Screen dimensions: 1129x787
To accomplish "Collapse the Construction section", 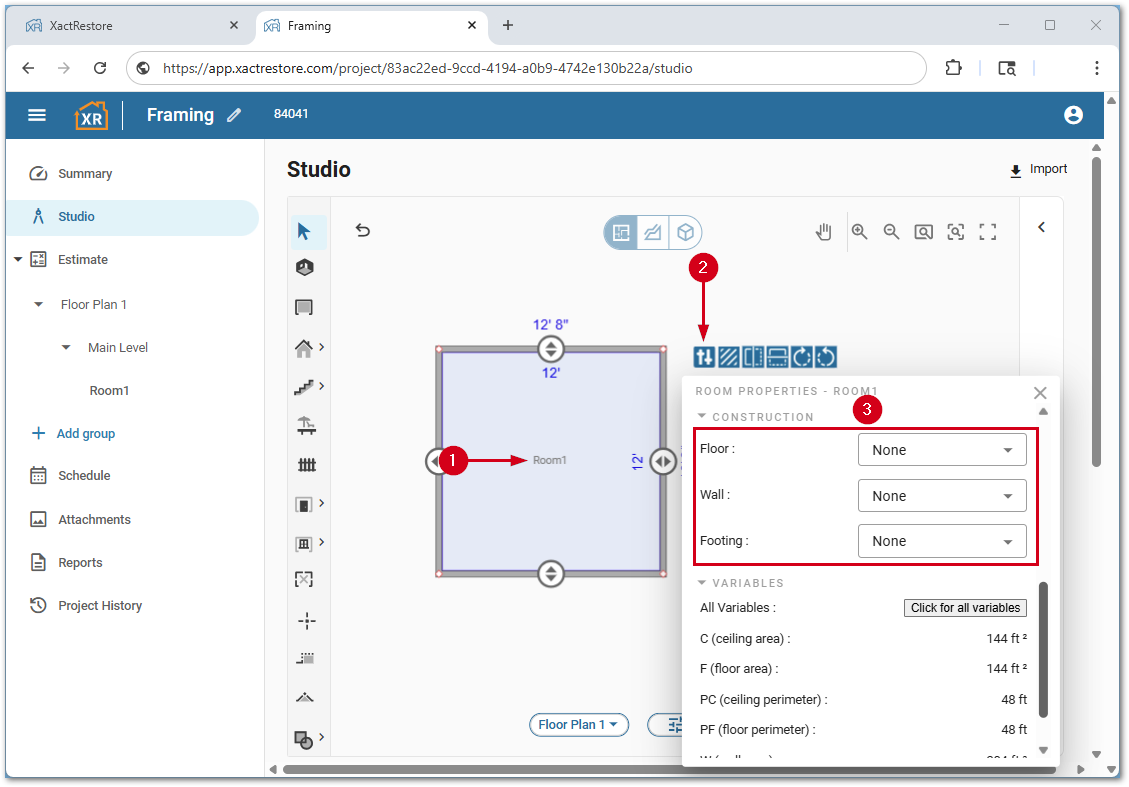I will pyautogui.click(x=756, y=417).
